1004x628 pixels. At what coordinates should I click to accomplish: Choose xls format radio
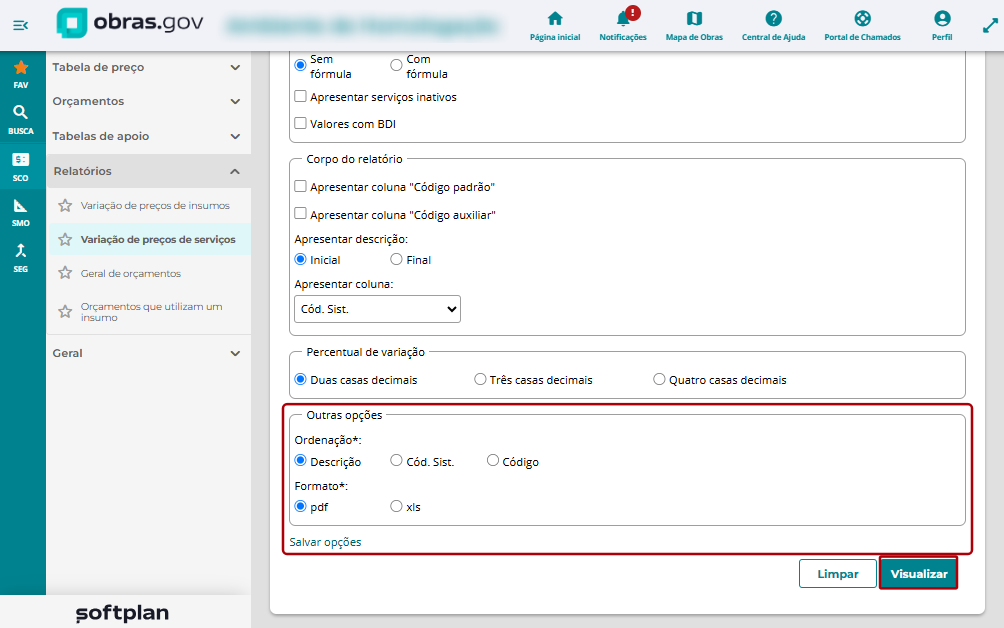(x=396, y=506)
